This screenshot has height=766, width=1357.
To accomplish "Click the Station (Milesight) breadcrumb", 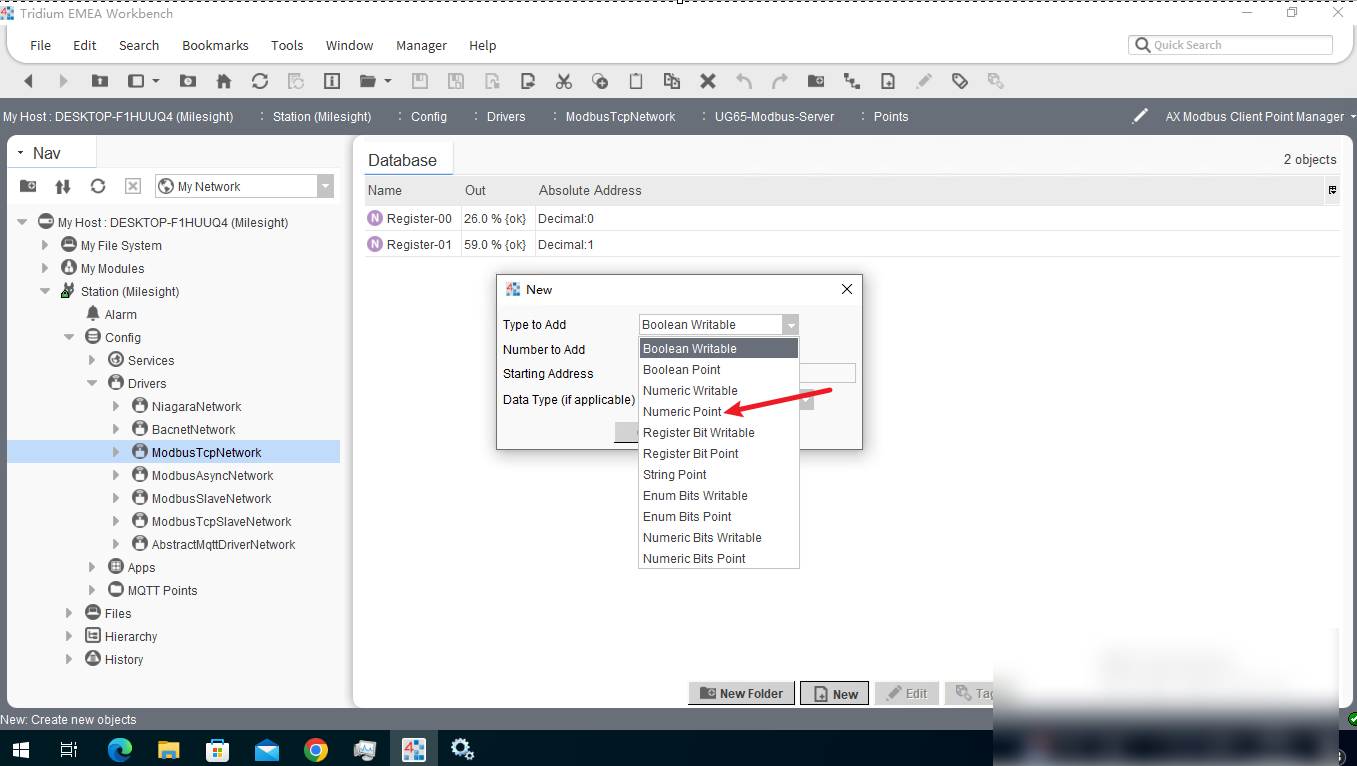I will pos(322,117).
